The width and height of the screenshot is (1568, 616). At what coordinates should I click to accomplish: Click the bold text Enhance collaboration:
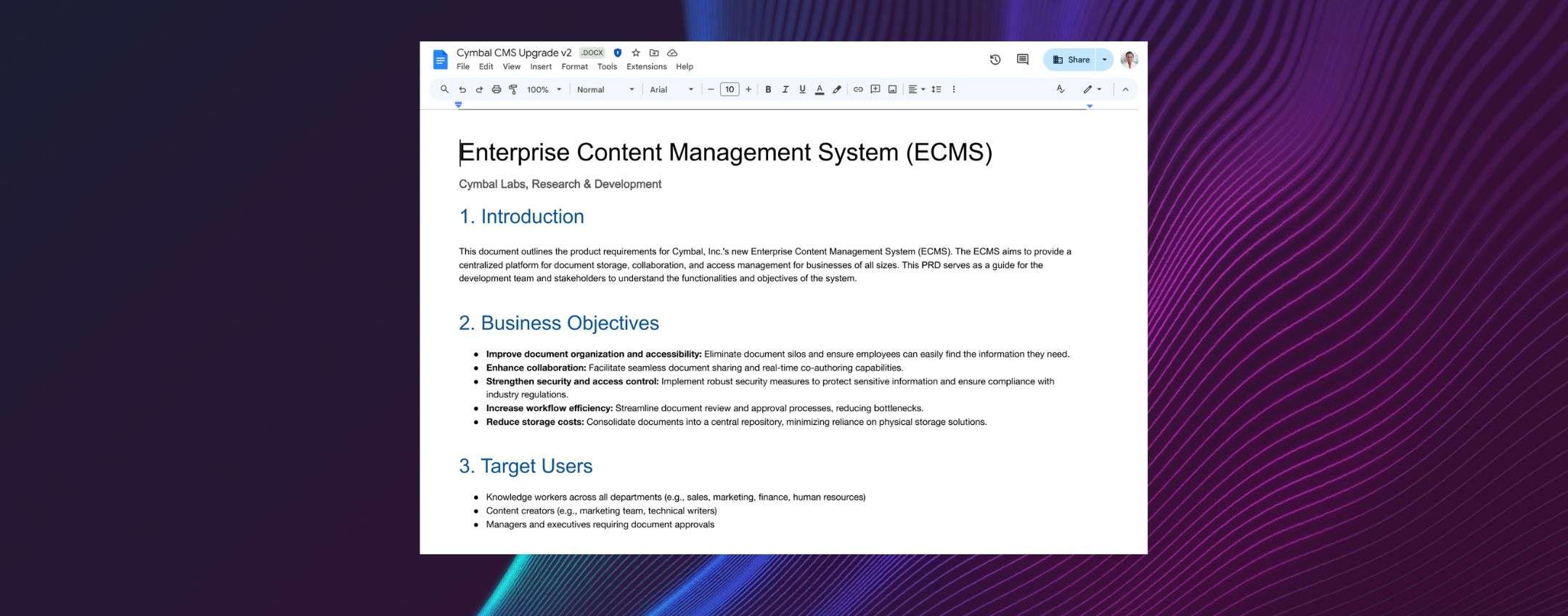pos(536,368)
